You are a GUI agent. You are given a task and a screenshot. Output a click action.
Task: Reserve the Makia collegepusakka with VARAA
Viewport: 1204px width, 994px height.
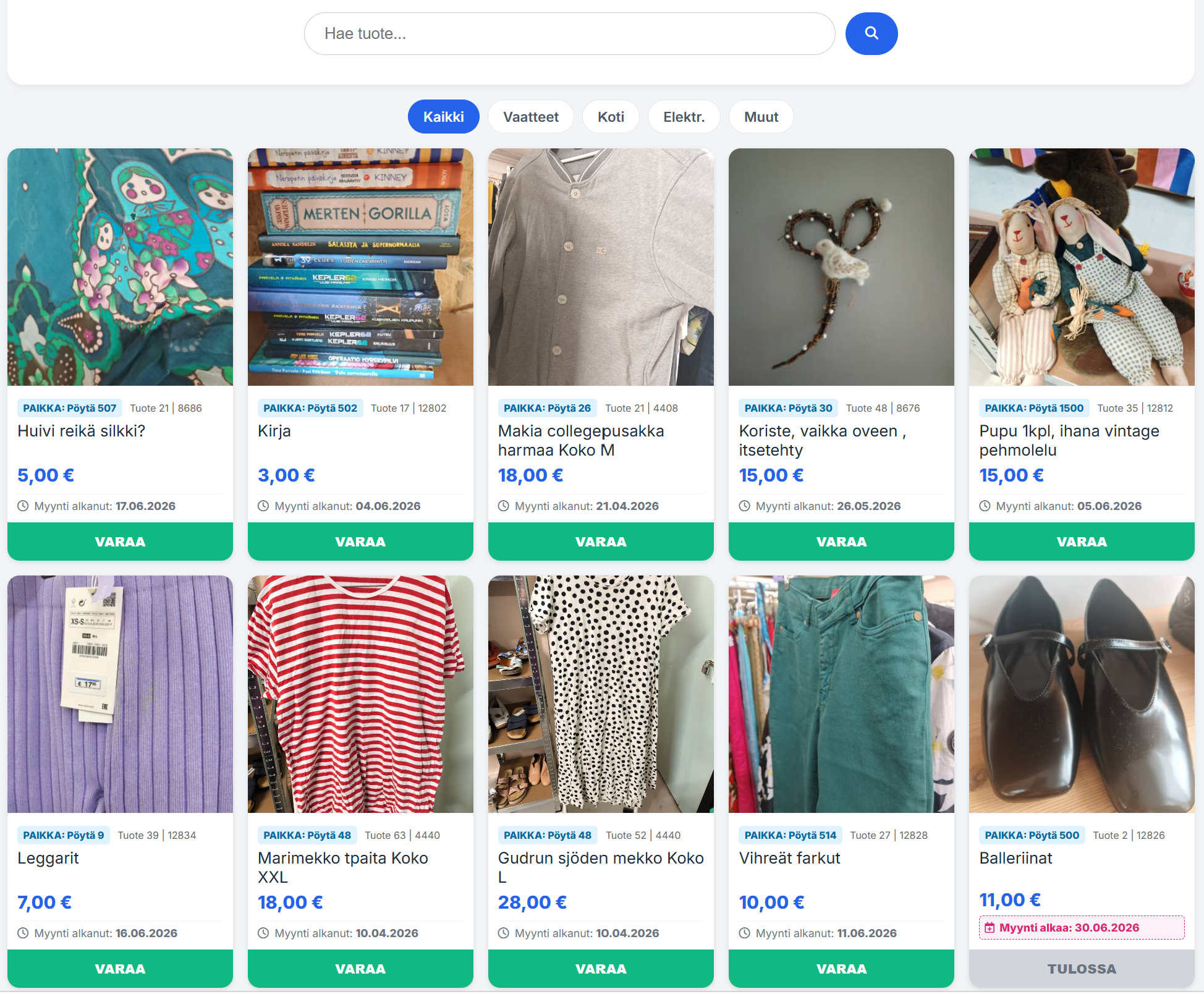pyautogui.click(x=601, y=542)
